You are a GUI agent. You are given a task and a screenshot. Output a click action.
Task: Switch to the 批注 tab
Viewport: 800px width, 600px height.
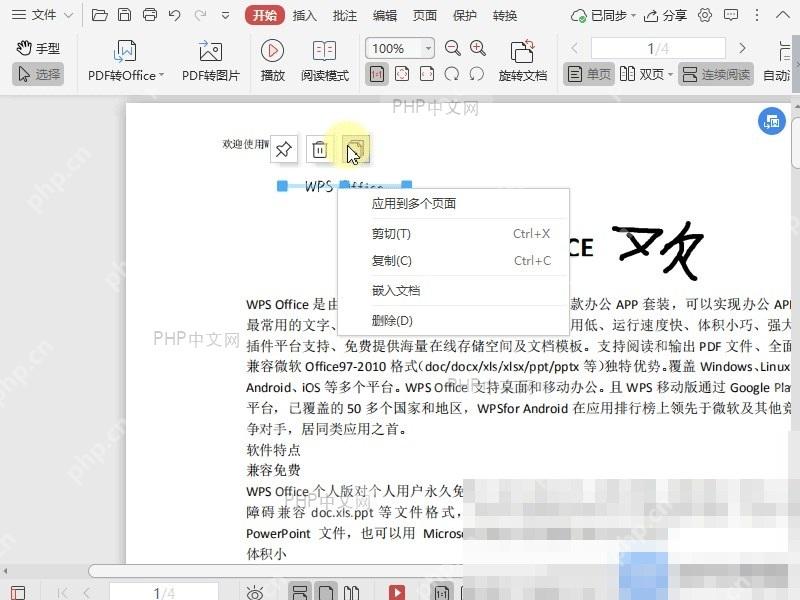pyautogui.click(x=344, y=16)
